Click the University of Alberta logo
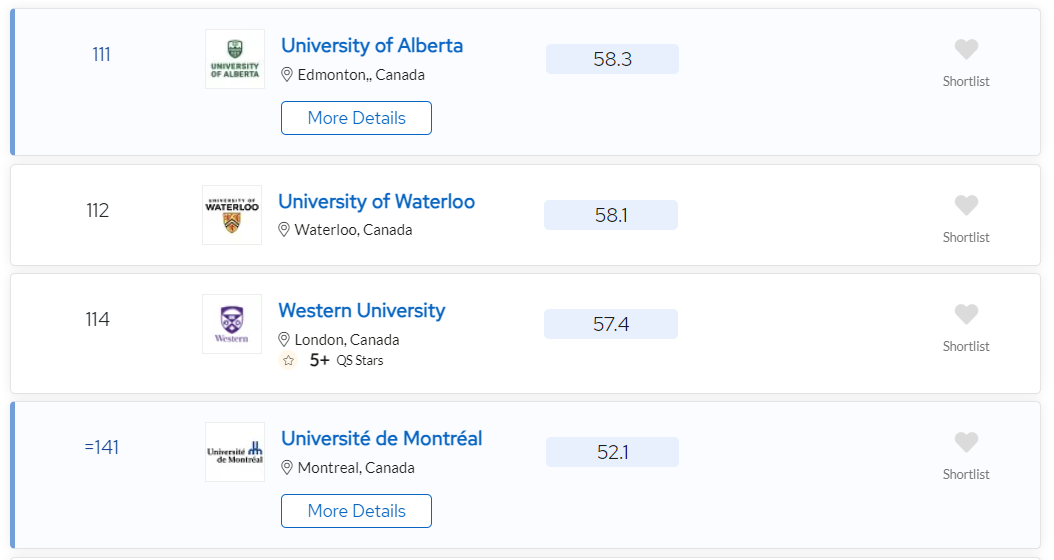 235,59
